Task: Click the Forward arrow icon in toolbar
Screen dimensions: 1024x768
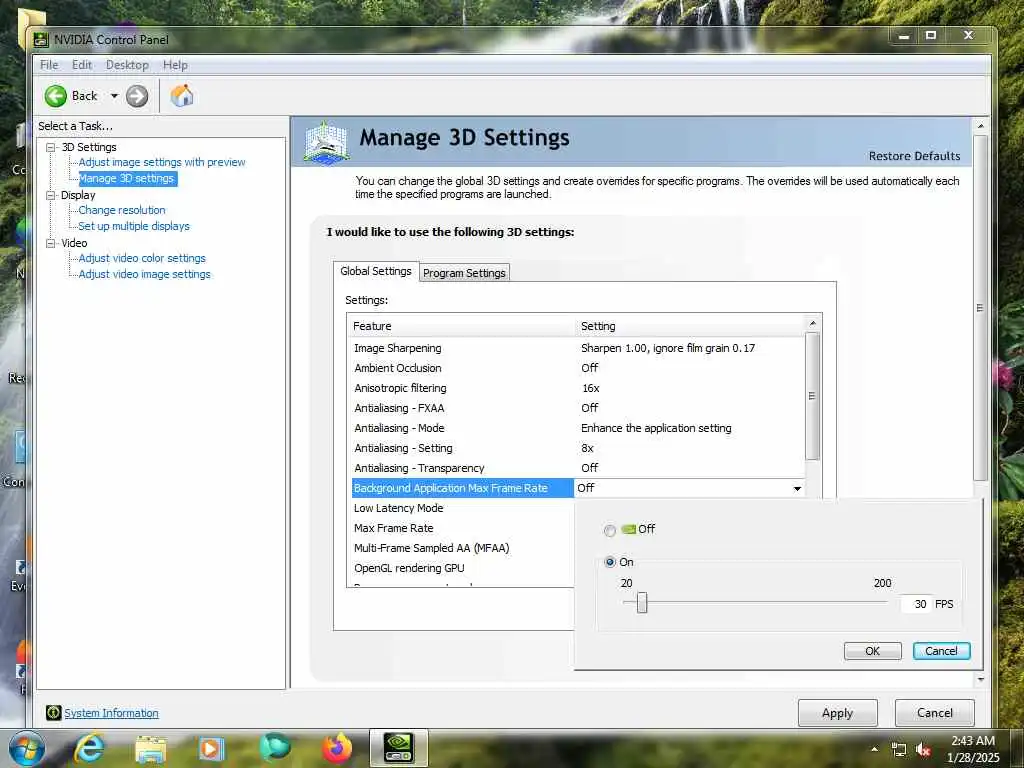Action: pos(136,96)
